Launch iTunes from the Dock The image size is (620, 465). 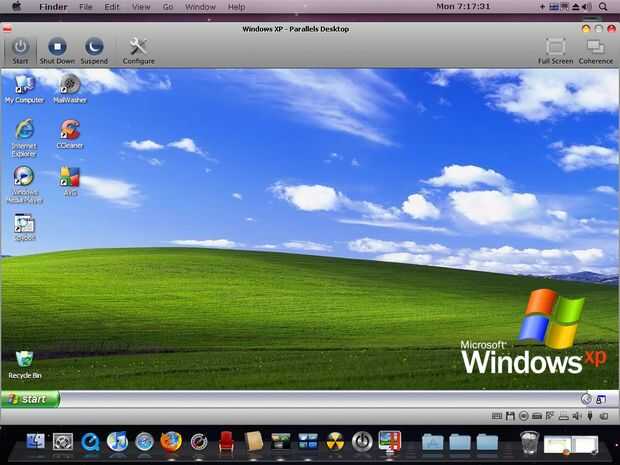(x=117, y=442)
